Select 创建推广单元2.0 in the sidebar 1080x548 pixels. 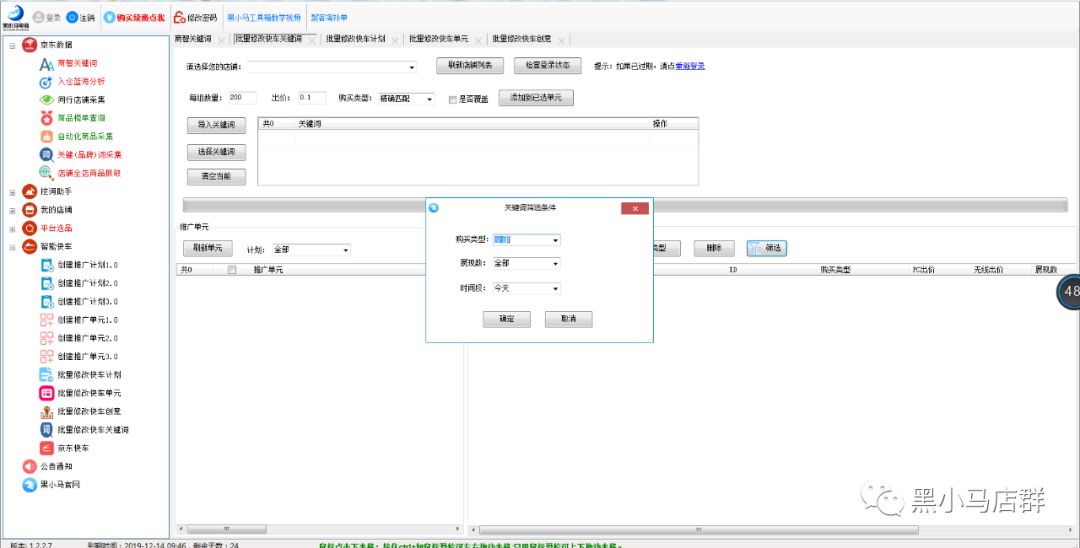87,338
